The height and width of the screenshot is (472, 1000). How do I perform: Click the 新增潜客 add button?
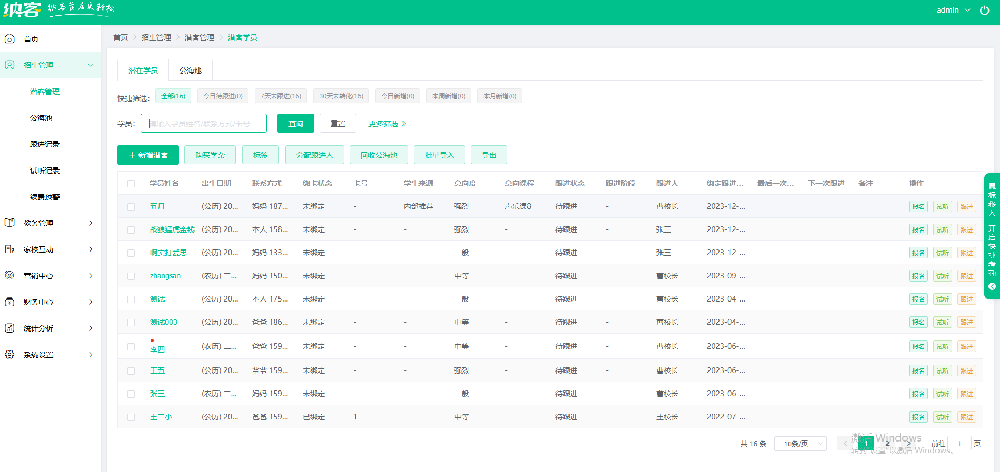tap(148, 155)
